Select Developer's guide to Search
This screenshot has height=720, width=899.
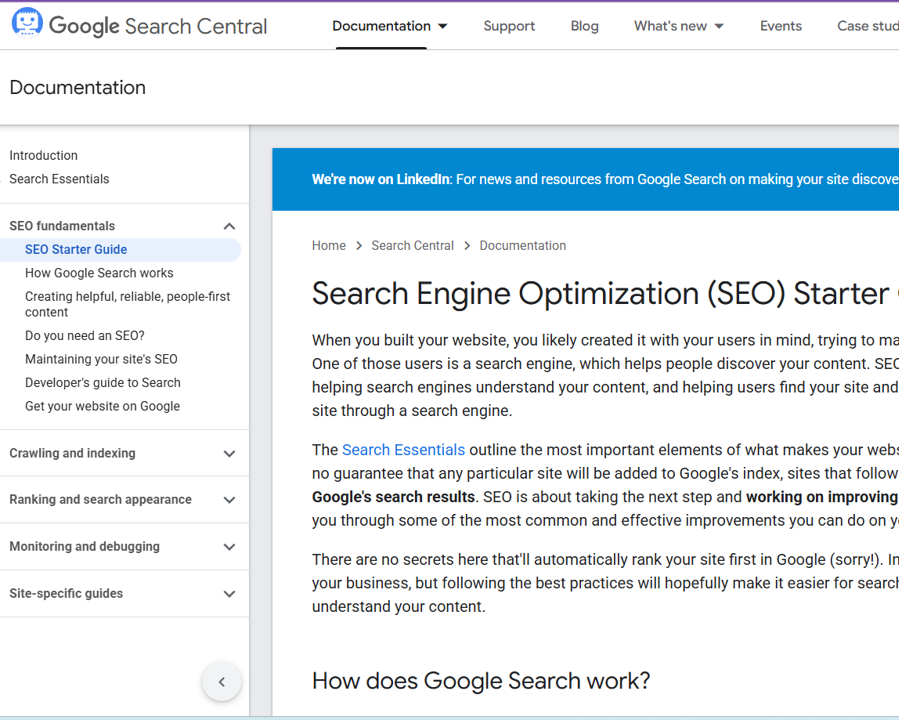click(x=103, y=383)
